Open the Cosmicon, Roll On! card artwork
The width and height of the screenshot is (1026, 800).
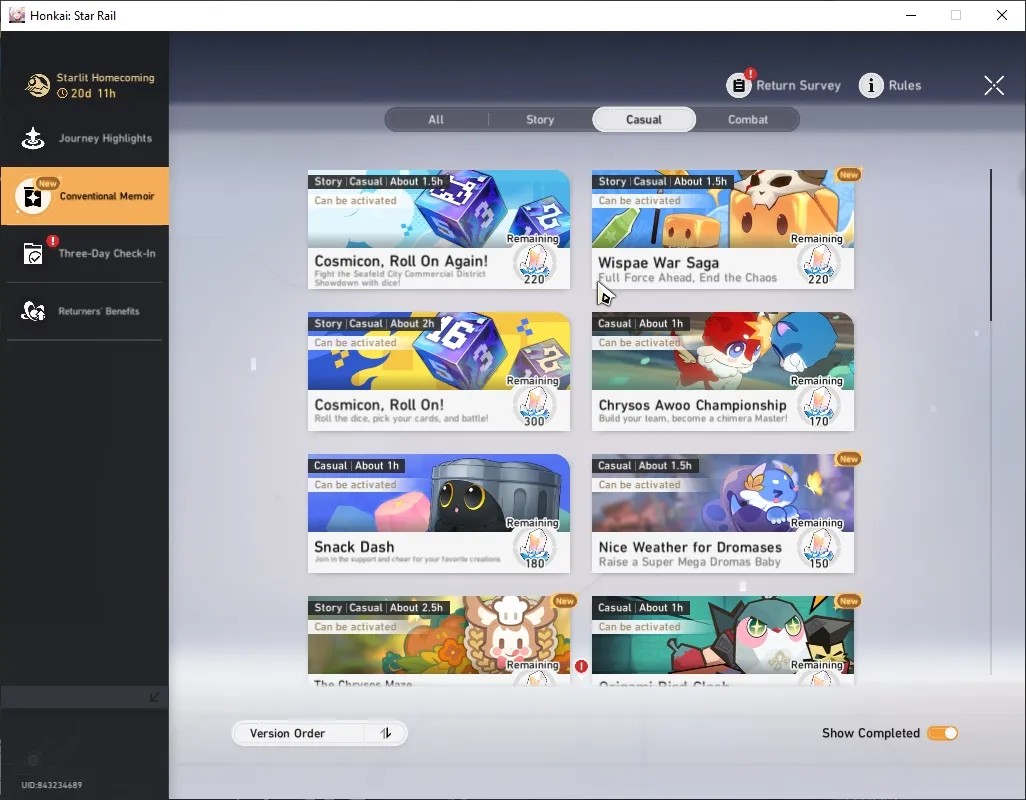point(438,351)
